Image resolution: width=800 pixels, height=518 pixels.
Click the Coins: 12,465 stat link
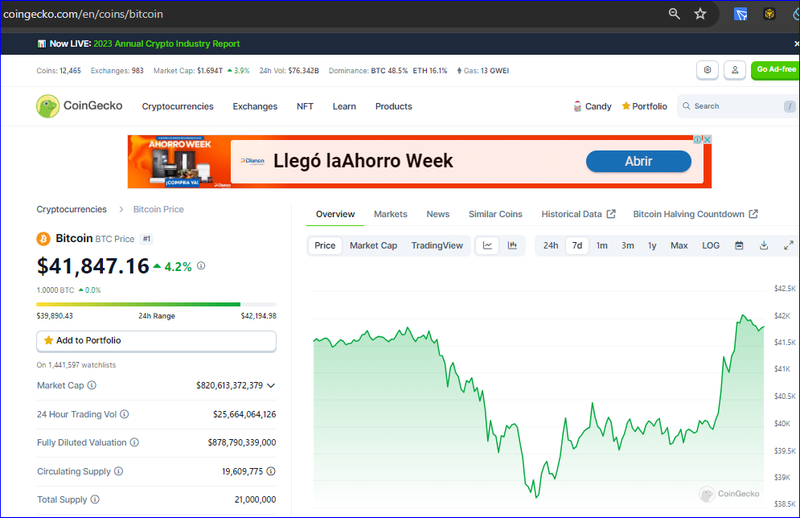58,70
